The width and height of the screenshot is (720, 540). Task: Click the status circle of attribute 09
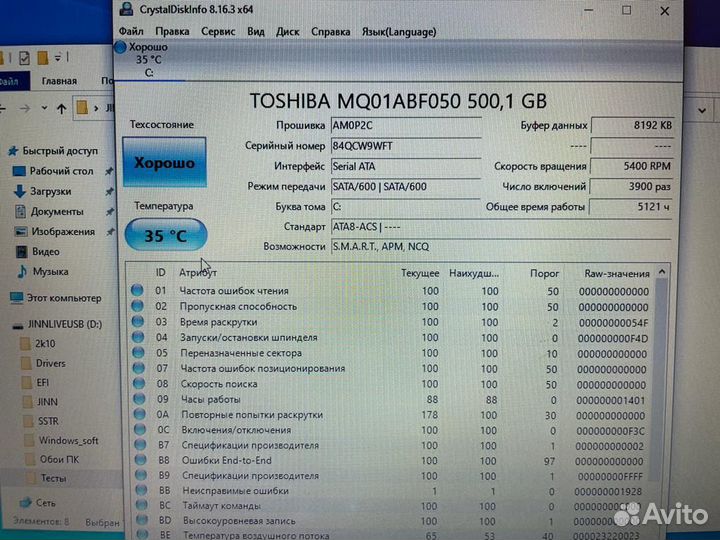click(140, 399)
